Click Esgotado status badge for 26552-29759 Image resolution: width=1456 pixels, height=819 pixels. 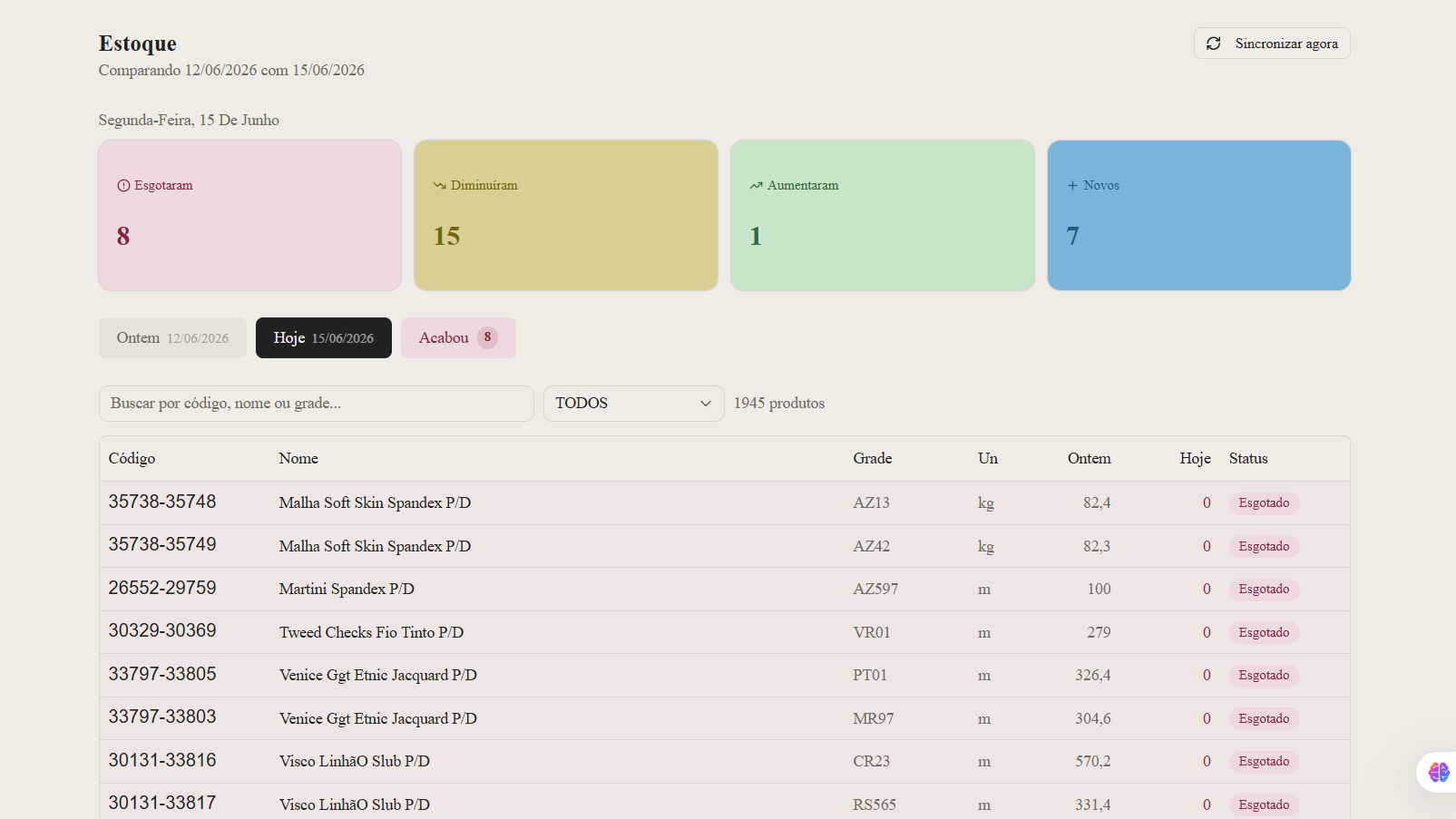[1264, 589]
